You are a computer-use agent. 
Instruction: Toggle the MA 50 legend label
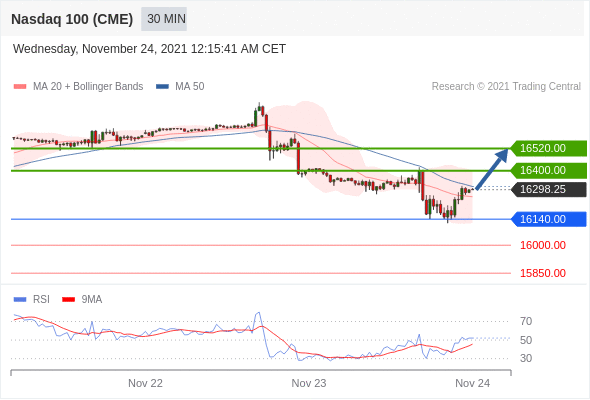click(x=190, y=87)
